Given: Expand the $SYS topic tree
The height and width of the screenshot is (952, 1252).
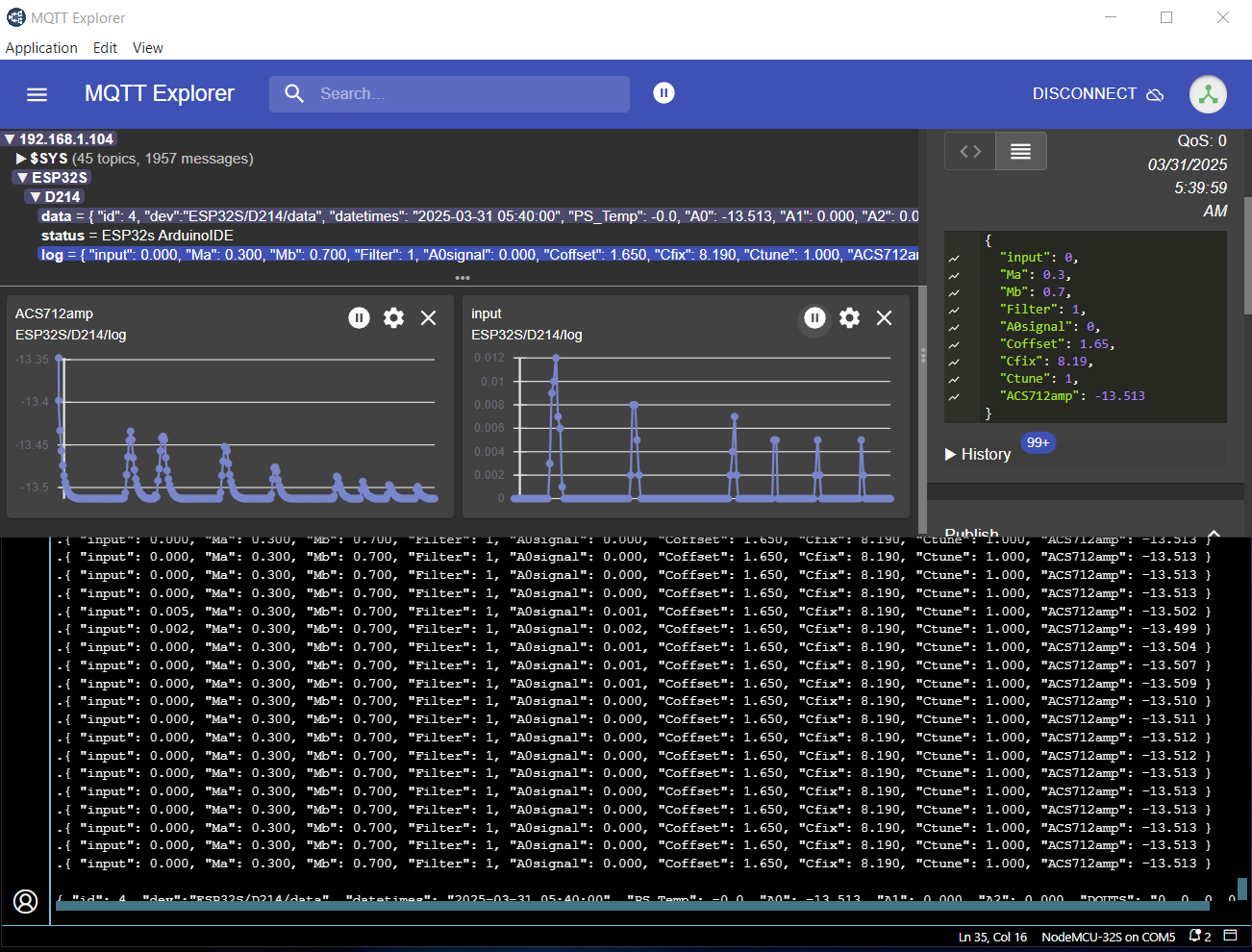Looking at the screenshot, I should tap(21, 159).
